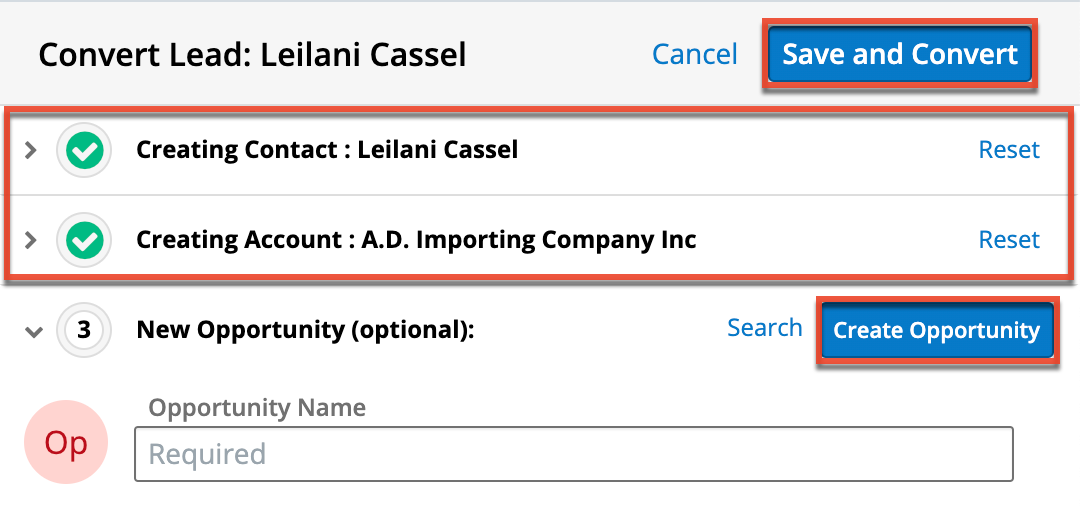Expand the Creating Account panel chevron
The width and height of the screenshot is (1080, 506).
tap(31, 240)
